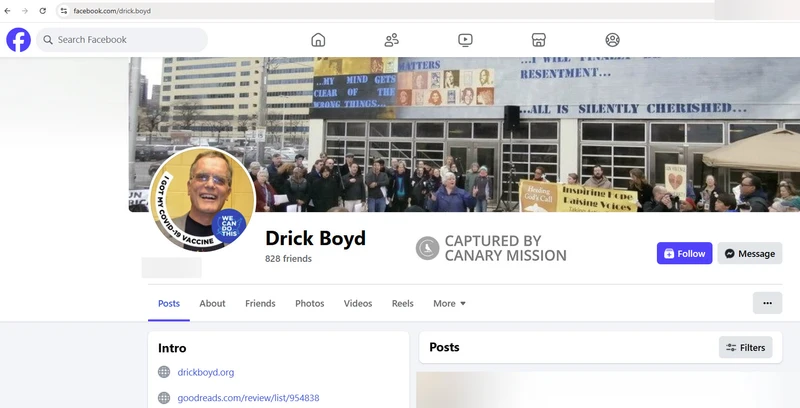
Task: Click the globe icon beside drickboyd.org
Action: pos(164,372)
